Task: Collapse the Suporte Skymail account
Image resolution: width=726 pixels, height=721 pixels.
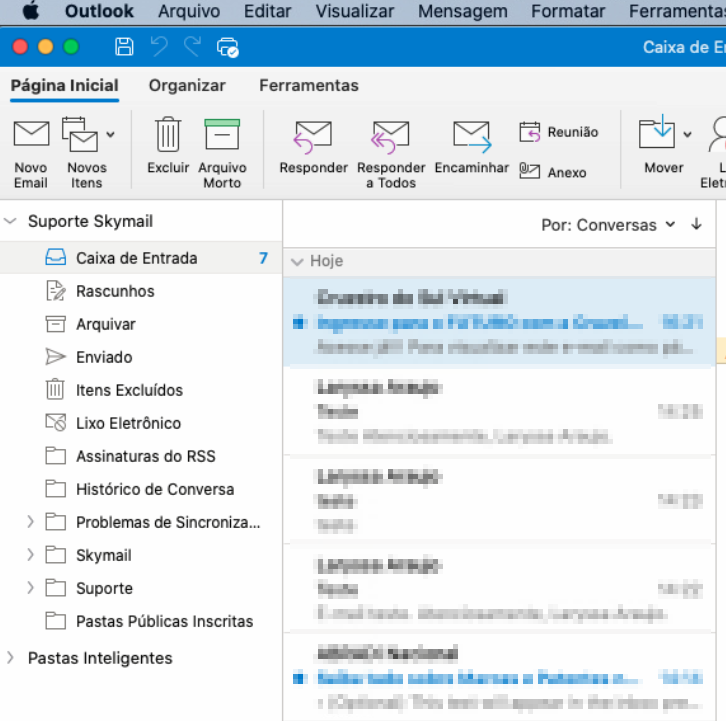Action: coord(10,221)
